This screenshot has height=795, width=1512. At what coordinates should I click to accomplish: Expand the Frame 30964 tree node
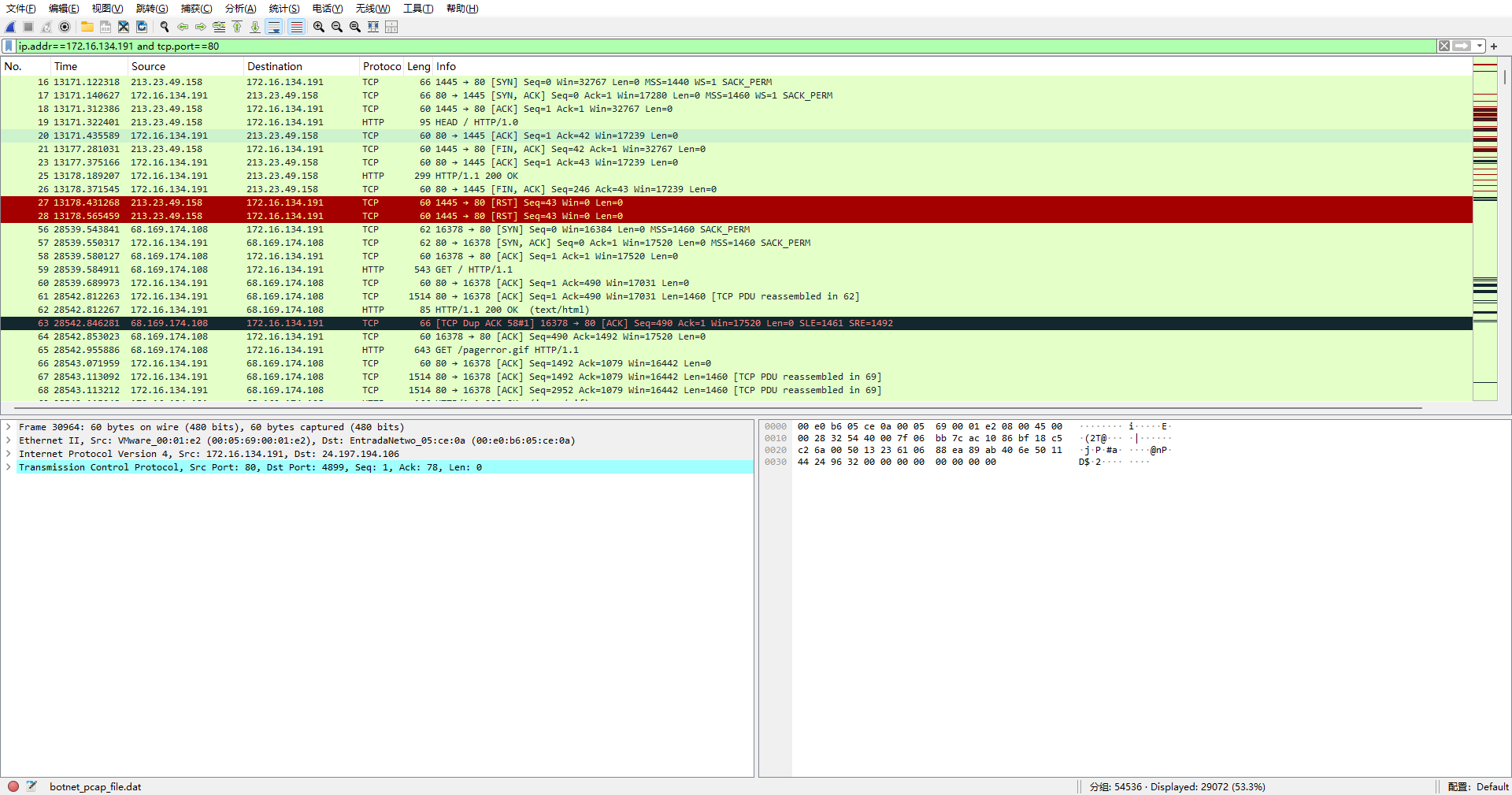tap(9, 427)
